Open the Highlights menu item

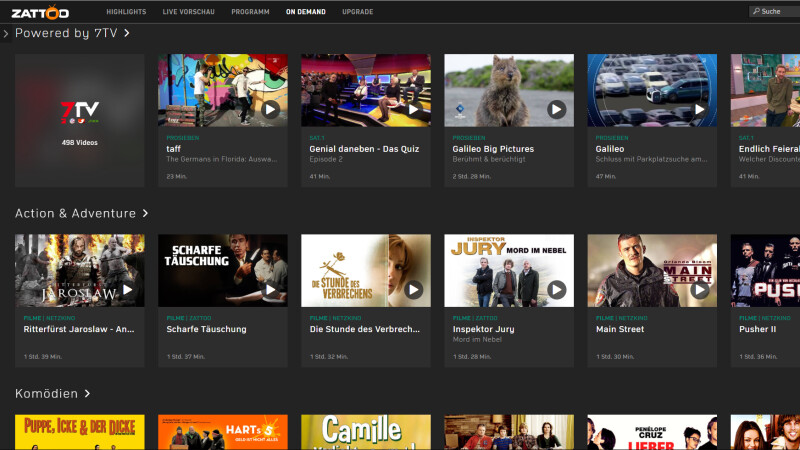click(126, 12)
